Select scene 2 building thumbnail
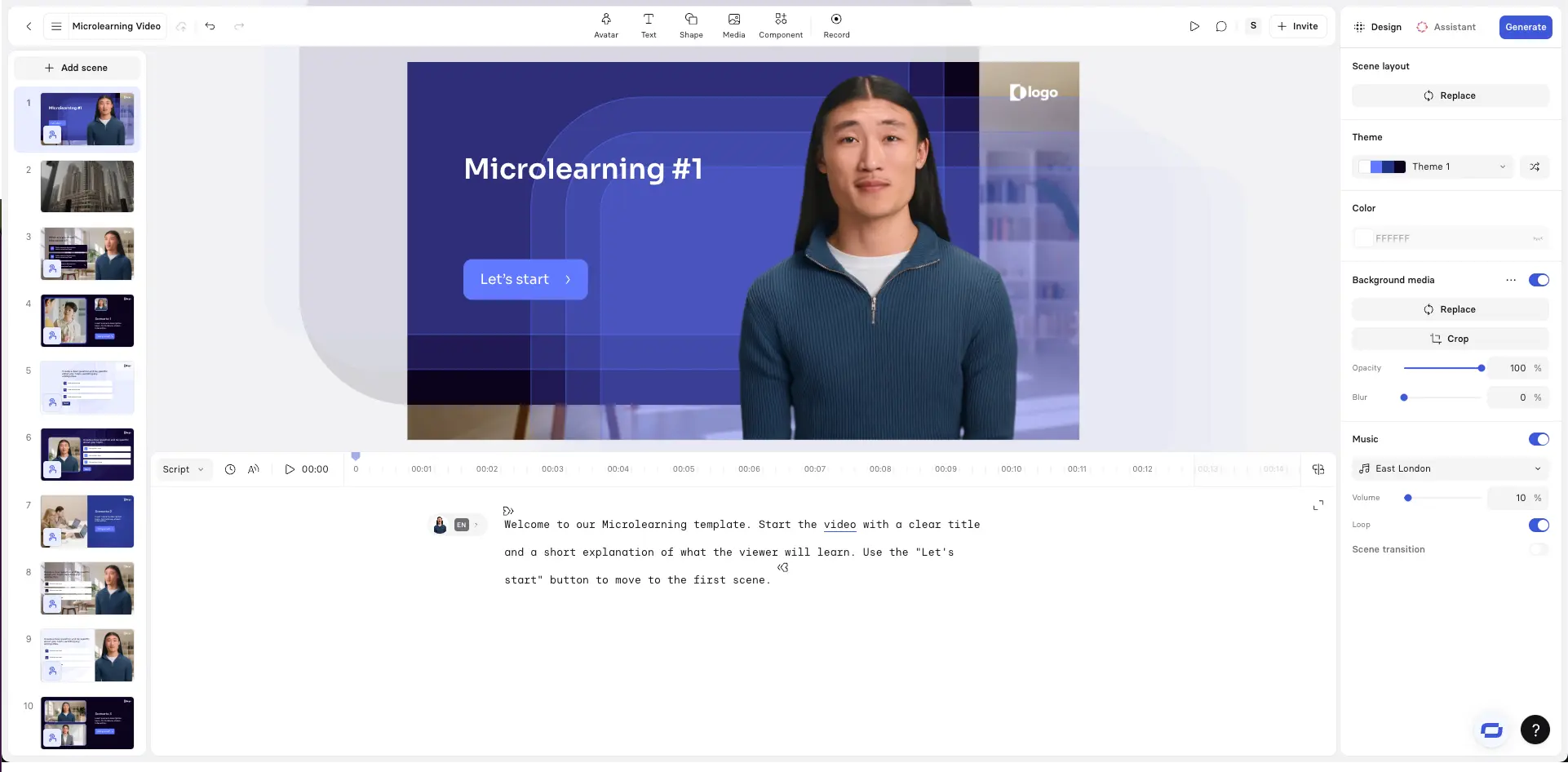This screenshot has width=1568, height=772. coord(87,186)
